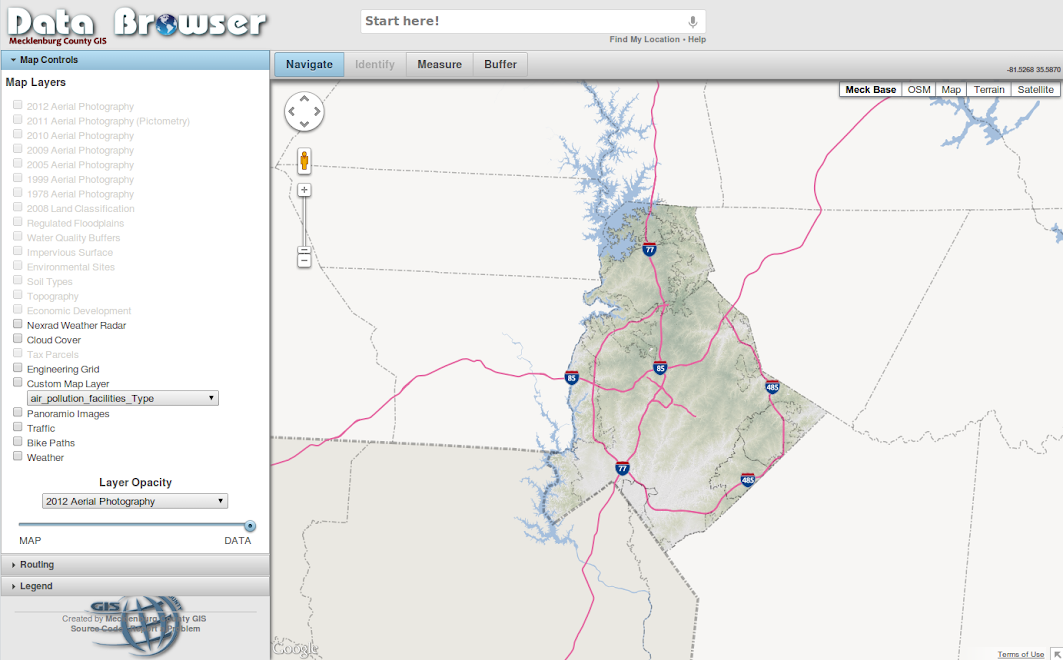The image size is (1063, 660).
Task: Select the Navigate tool tab
Action: pos(309,64)
